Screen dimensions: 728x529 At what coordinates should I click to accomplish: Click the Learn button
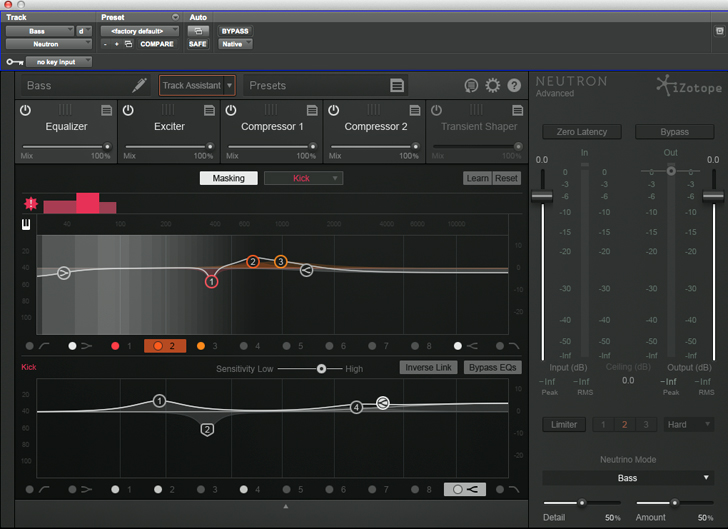click(477, 178)
